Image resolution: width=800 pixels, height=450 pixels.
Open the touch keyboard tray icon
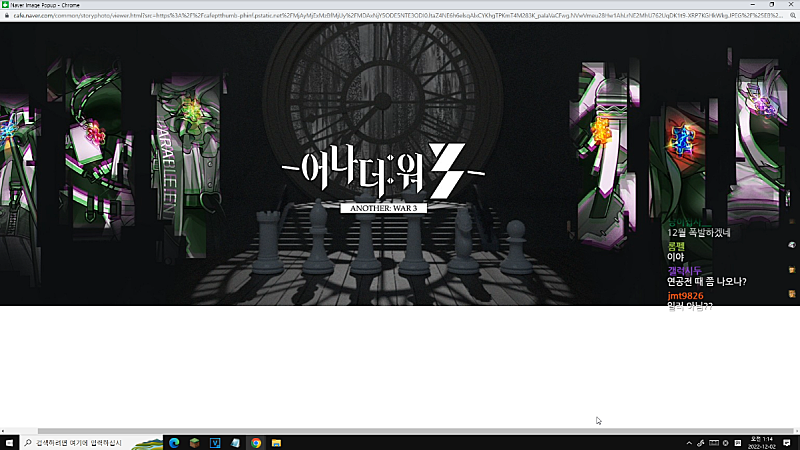tap(714, 443)
